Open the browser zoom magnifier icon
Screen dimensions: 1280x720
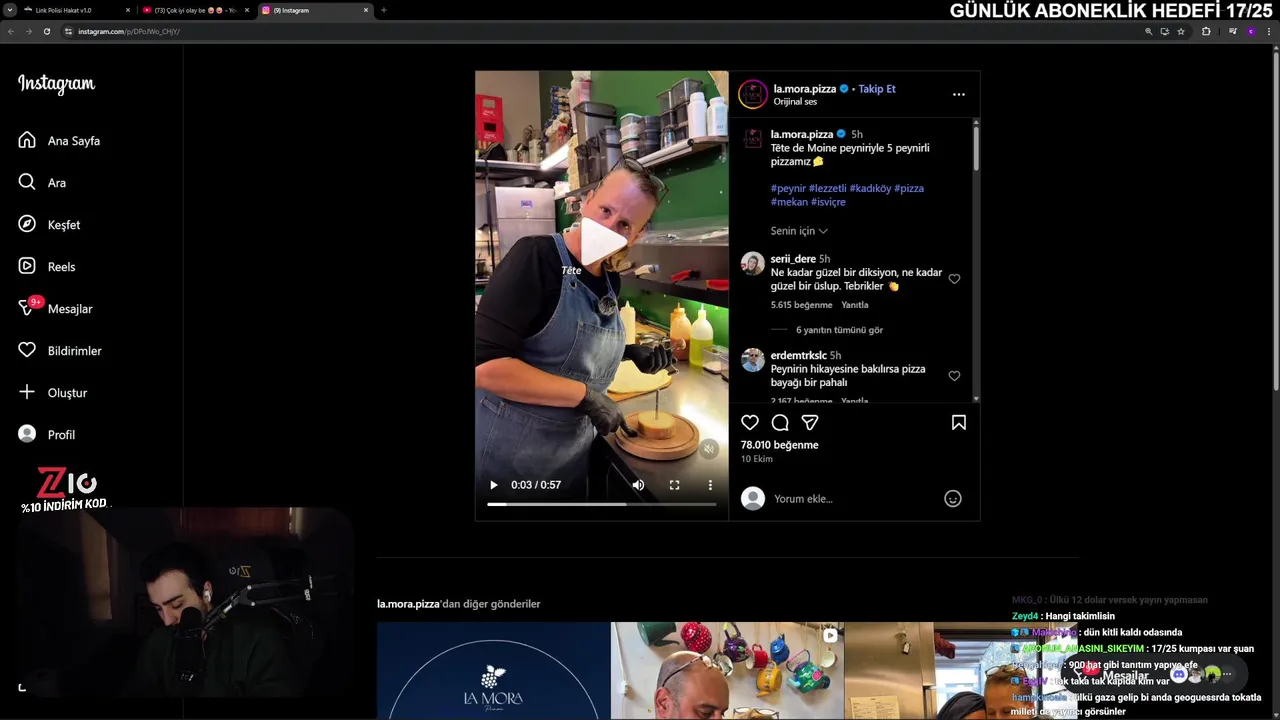(x=1149, y=31)
